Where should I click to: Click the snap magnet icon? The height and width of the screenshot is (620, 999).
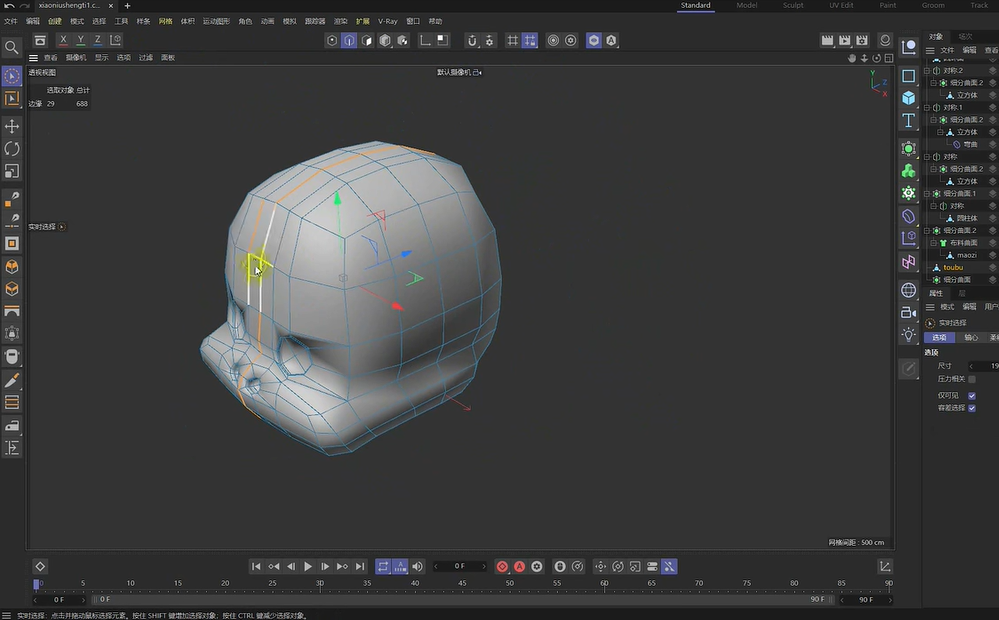tap(472, 40)
